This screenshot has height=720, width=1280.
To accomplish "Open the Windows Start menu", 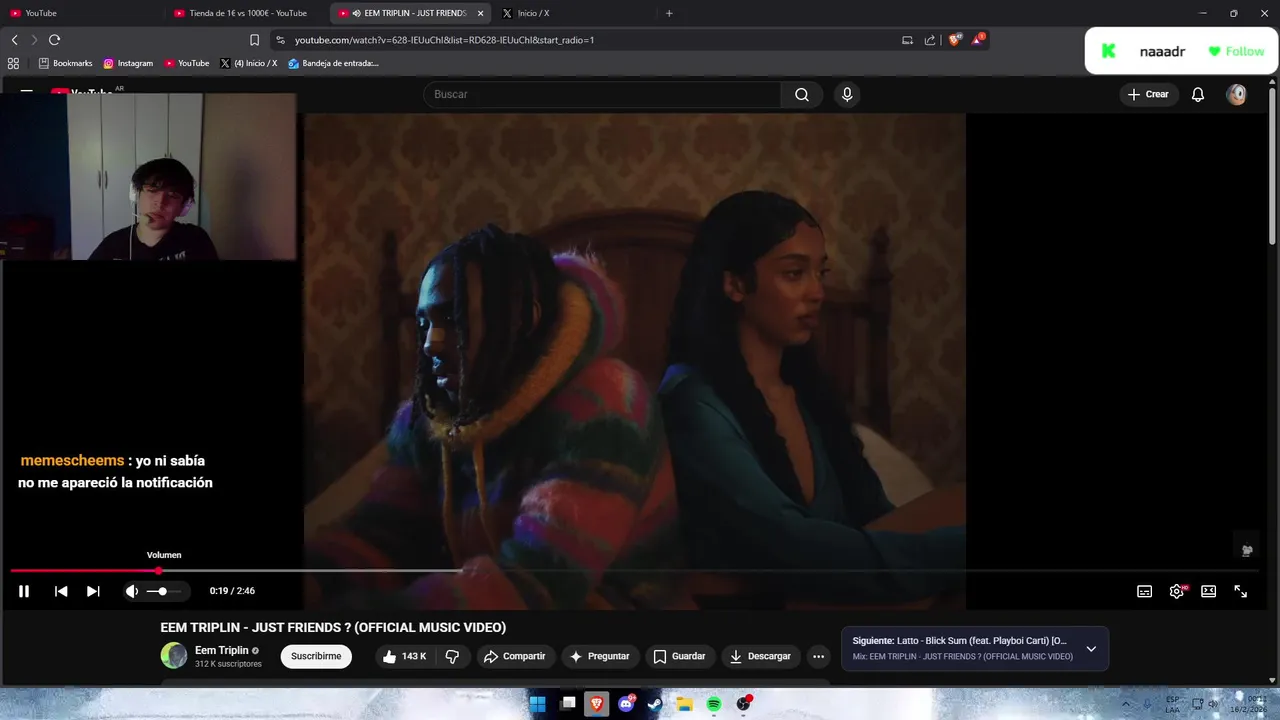I will [537, 704].
